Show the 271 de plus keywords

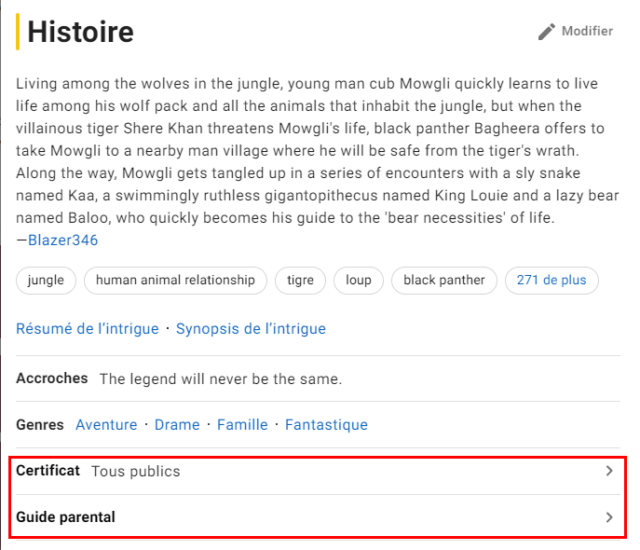pyautogui.click(x=551, y=281)
